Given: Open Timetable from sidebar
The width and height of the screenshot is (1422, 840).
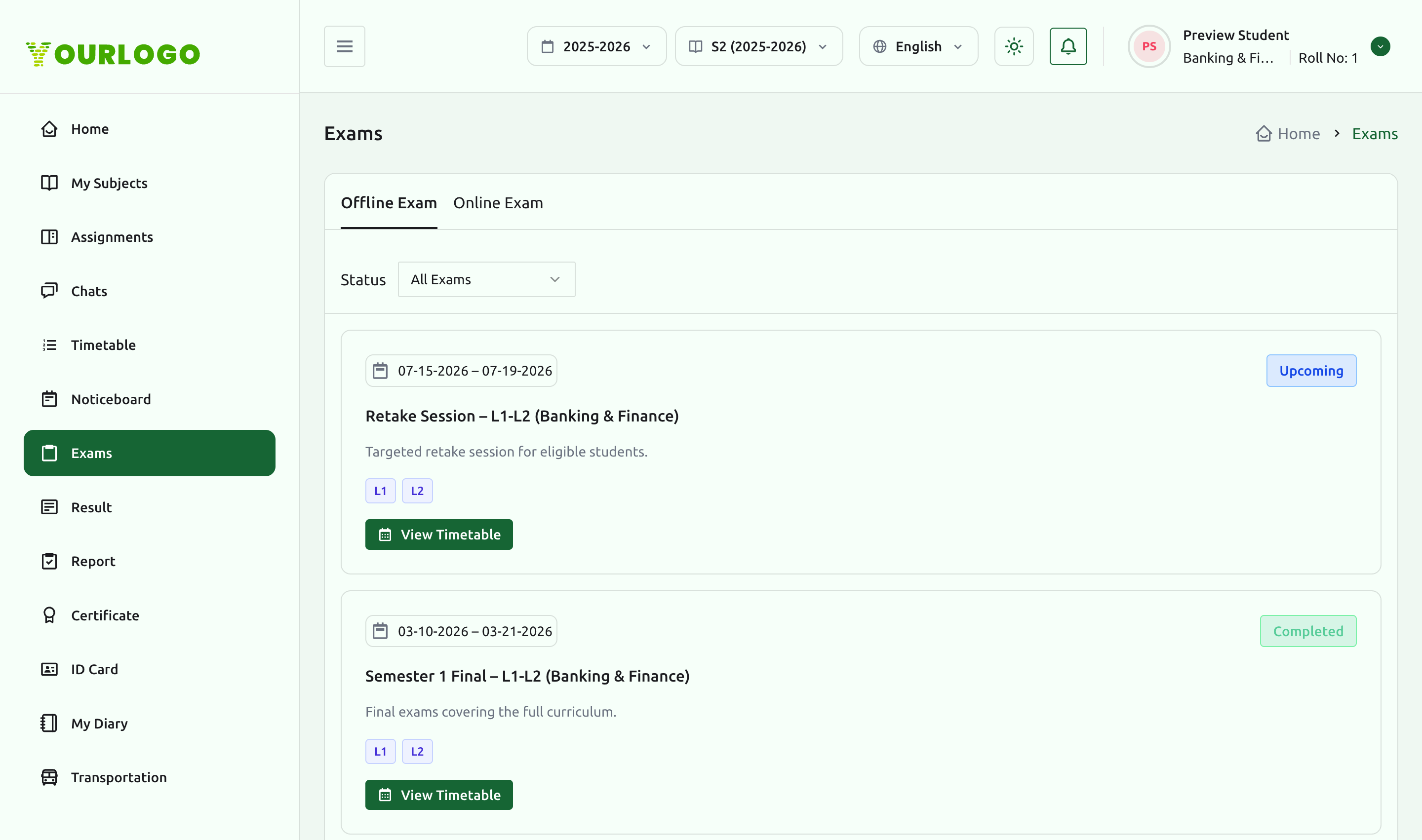Looking at the screenshot, I should 150,344.
